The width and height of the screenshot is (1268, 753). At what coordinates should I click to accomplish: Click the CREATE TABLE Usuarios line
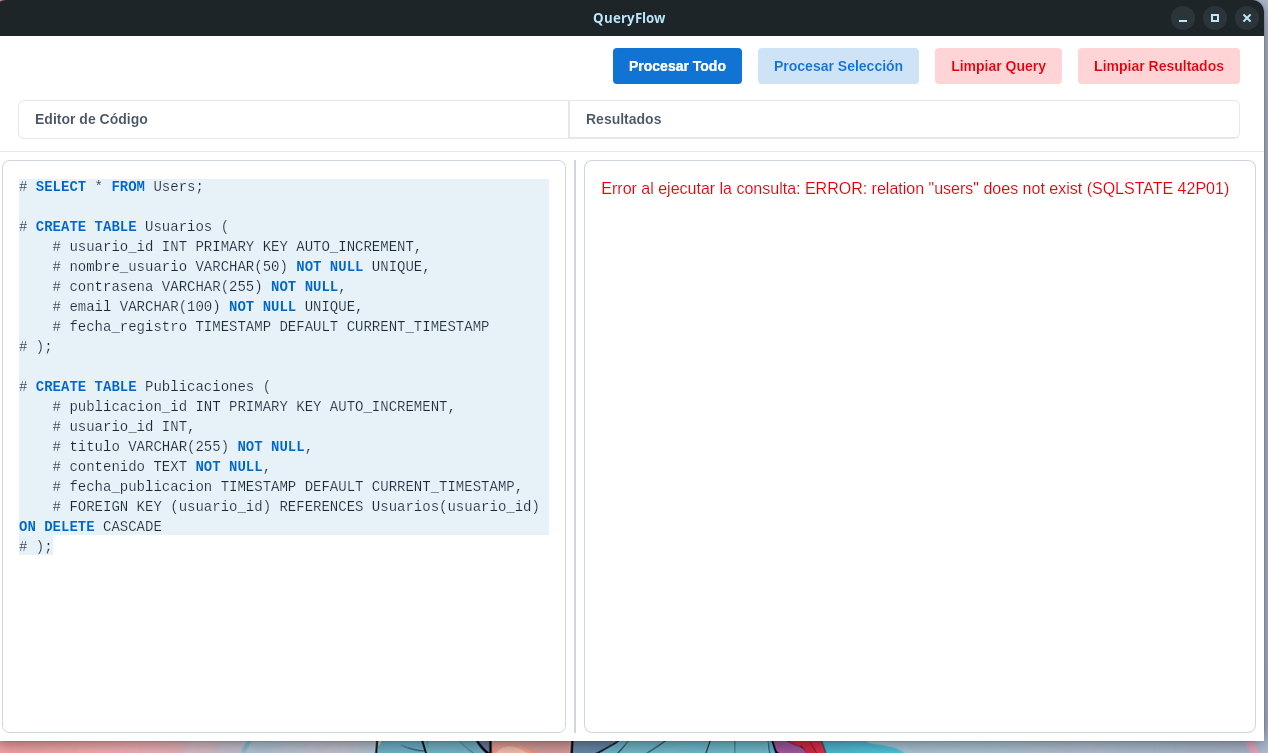[124, 227]
